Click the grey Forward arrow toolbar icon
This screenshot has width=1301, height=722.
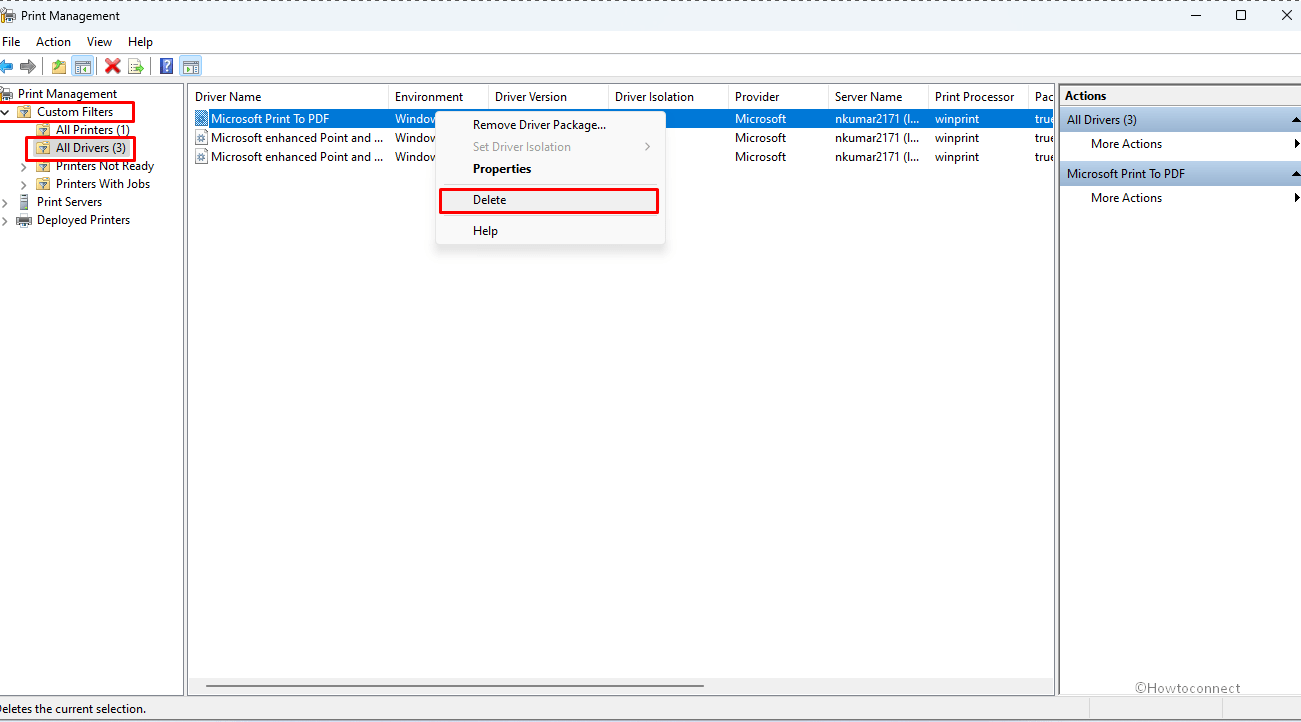click(28, 66)
